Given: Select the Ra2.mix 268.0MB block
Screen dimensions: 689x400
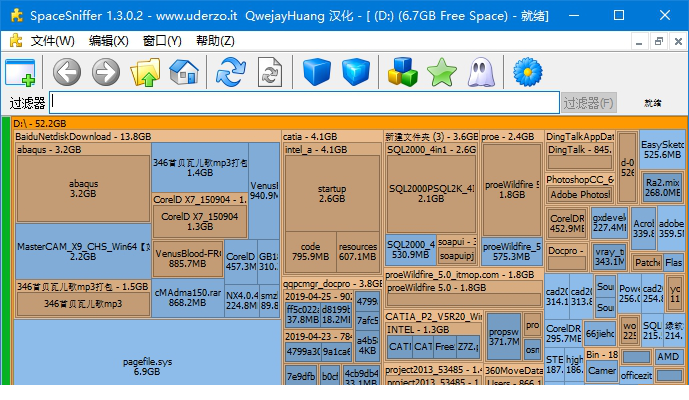Looking at the screenshot, I should [663, 187].
